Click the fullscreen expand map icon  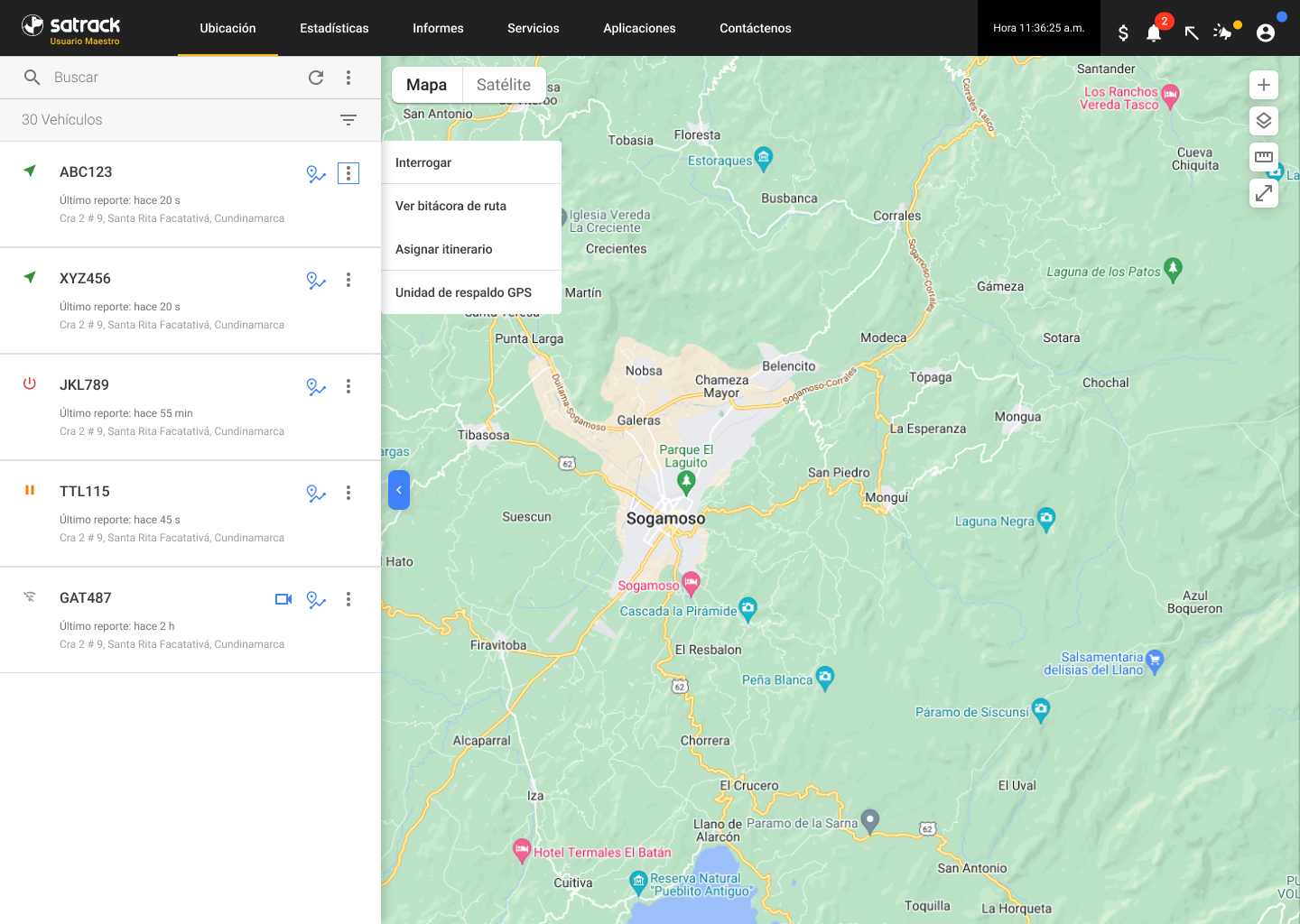coord(1264,192)
